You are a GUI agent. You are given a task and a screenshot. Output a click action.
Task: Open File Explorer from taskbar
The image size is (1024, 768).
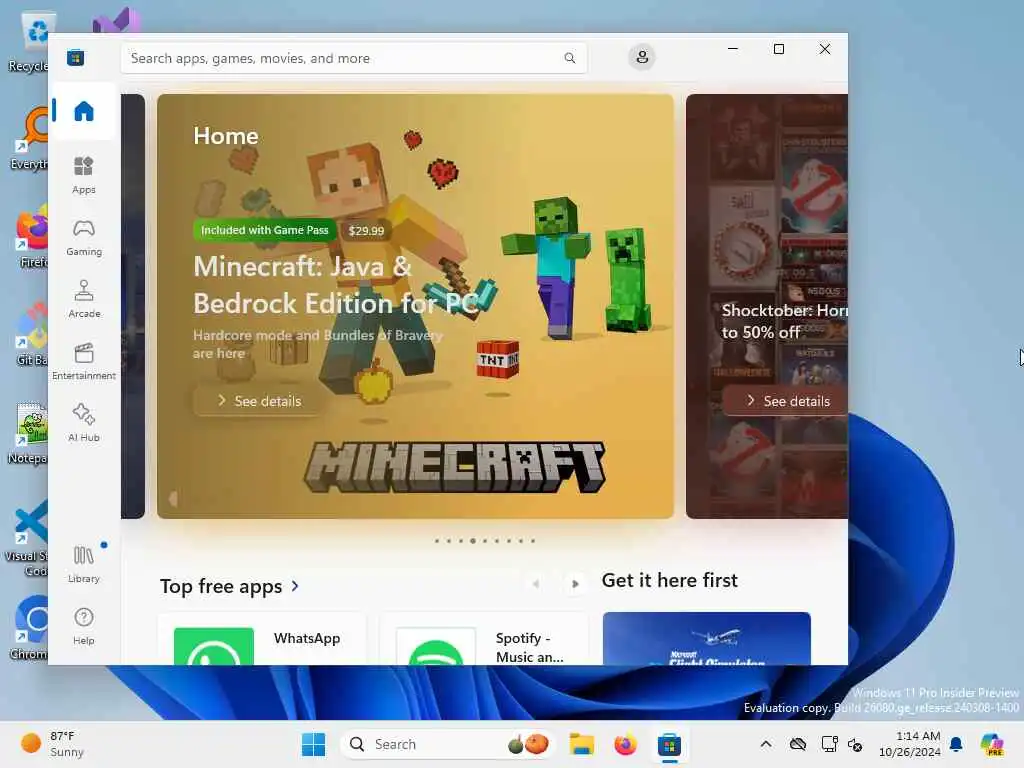click(581, 744)
